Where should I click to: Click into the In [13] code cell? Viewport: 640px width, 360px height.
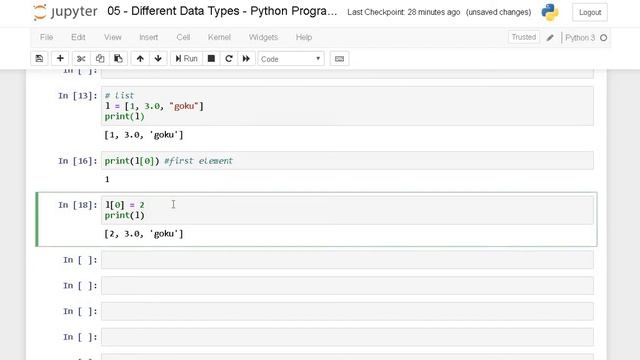tap(347, 106)
